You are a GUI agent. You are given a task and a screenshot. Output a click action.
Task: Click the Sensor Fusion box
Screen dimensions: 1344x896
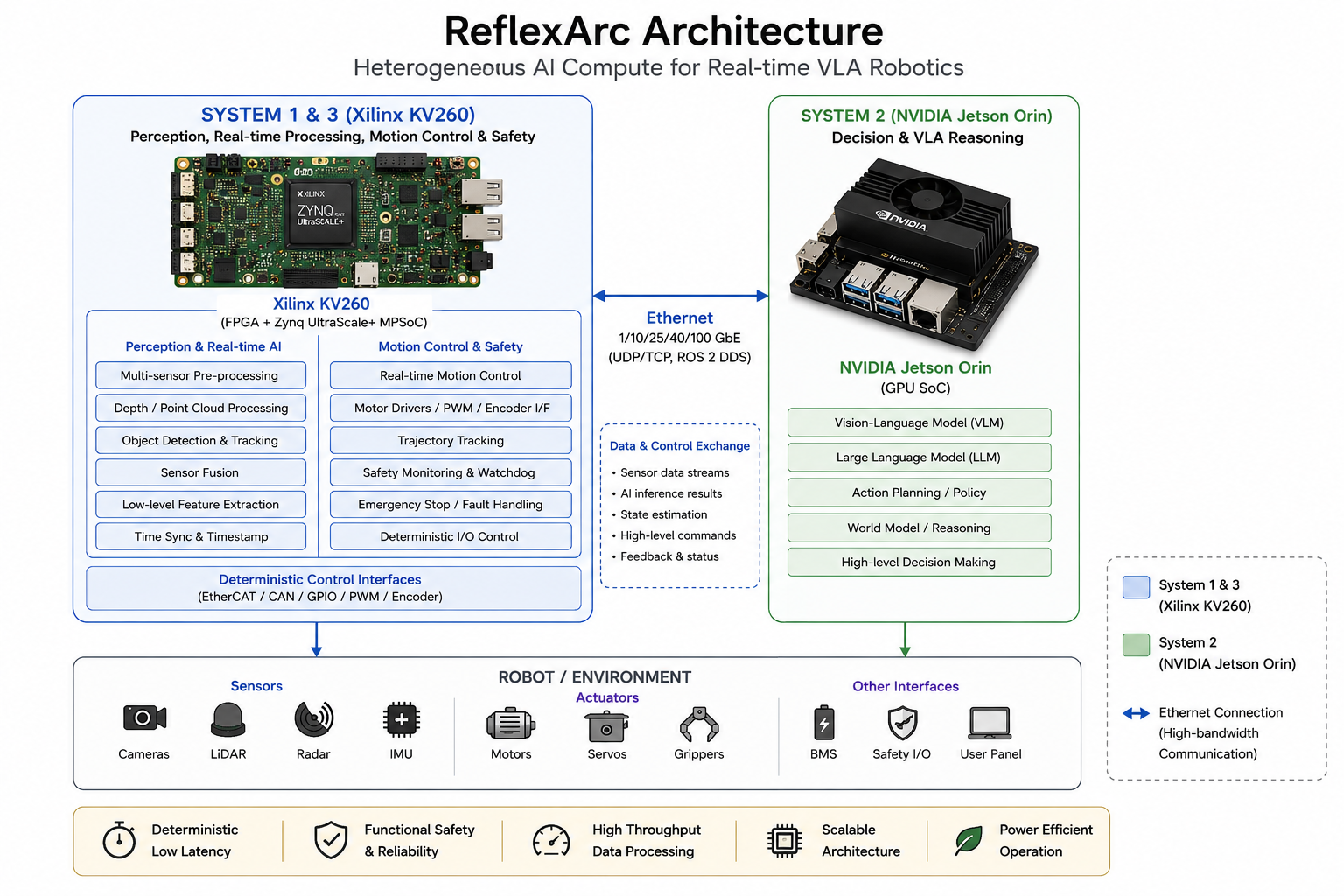click(x=200, y=472)
